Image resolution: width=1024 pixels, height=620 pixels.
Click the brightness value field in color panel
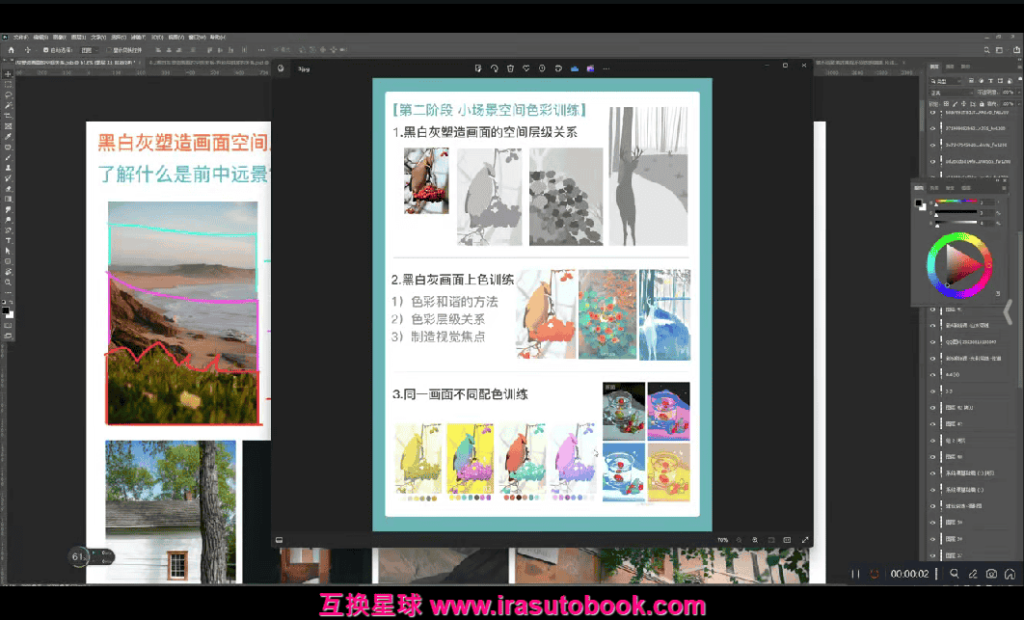point(985,223)
